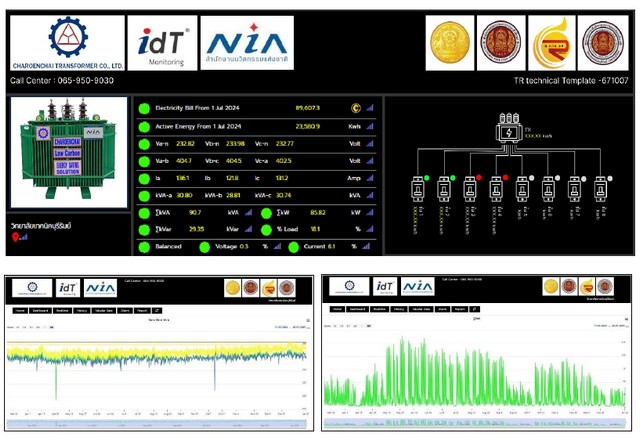Click the Charoenchai Transformer company logo

point(68,43)
